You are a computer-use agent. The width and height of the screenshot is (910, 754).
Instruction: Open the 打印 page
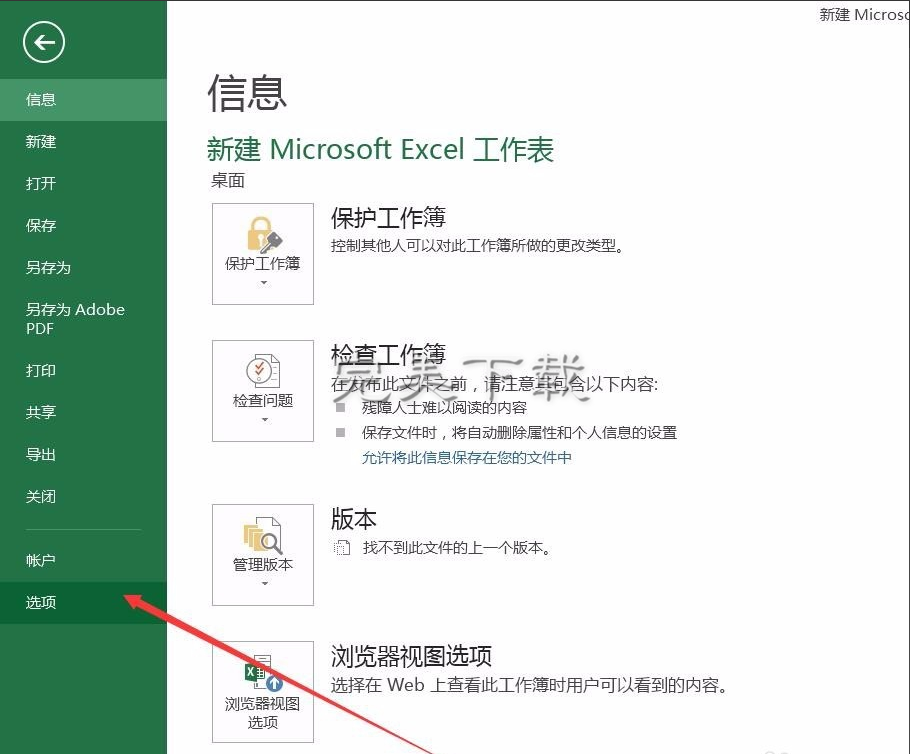[83, 370]
